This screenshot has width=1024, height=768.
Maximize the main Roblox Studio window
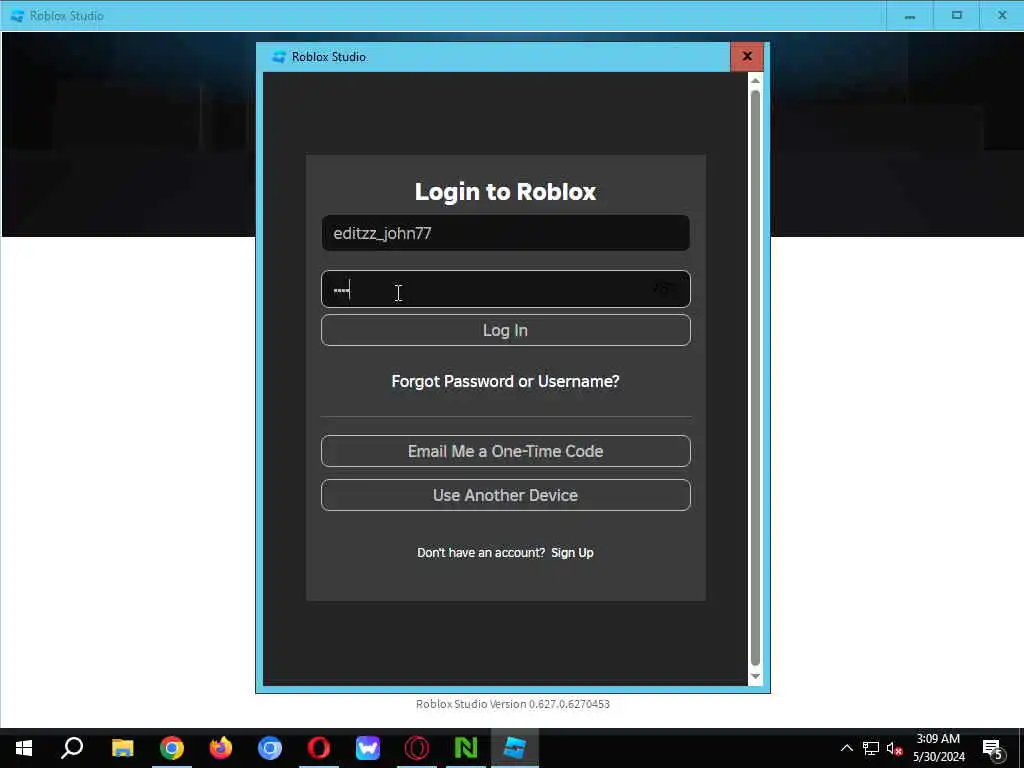point(957,16)
